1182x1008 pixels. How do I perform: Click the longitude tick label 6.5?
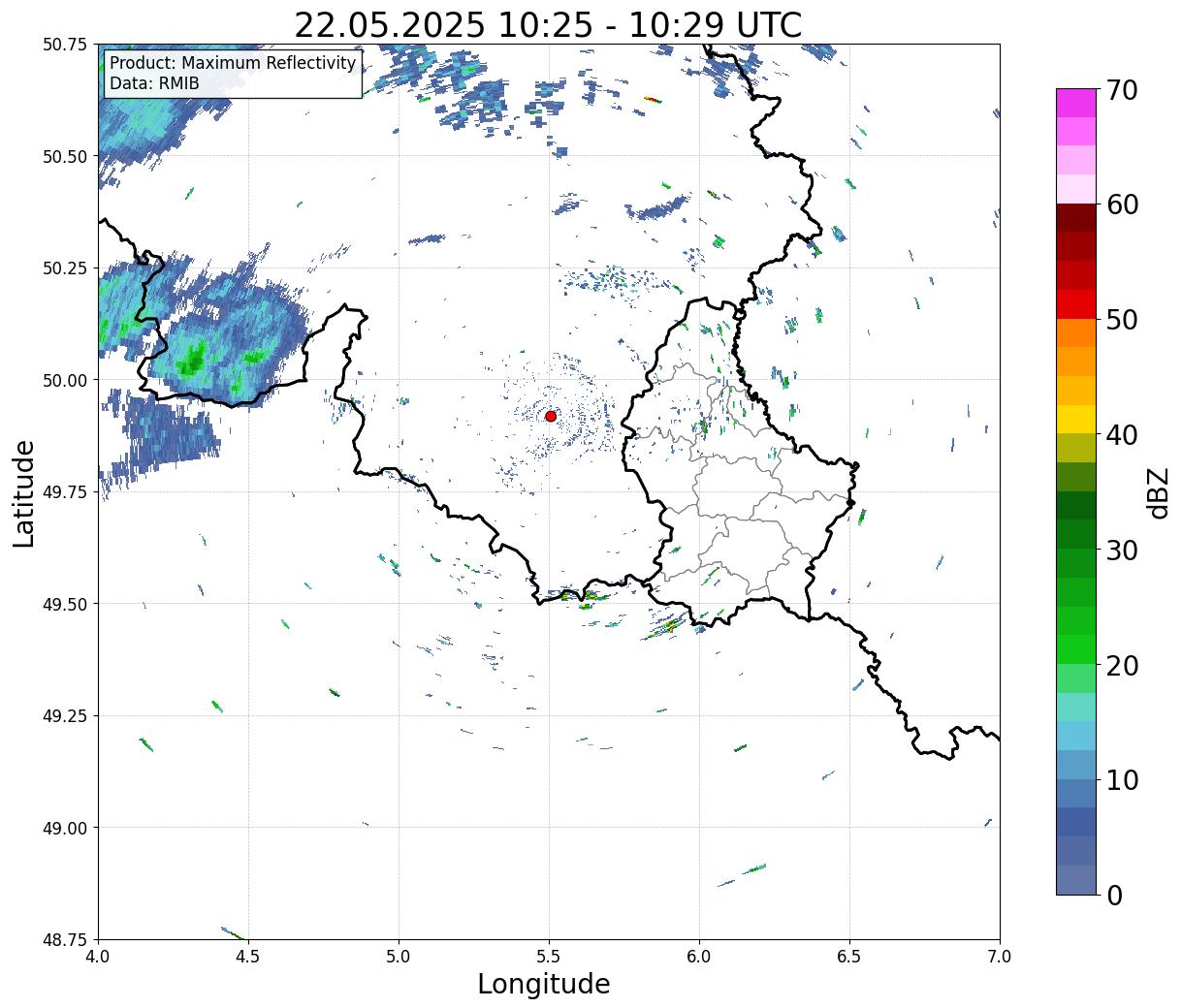coord(849,957)
